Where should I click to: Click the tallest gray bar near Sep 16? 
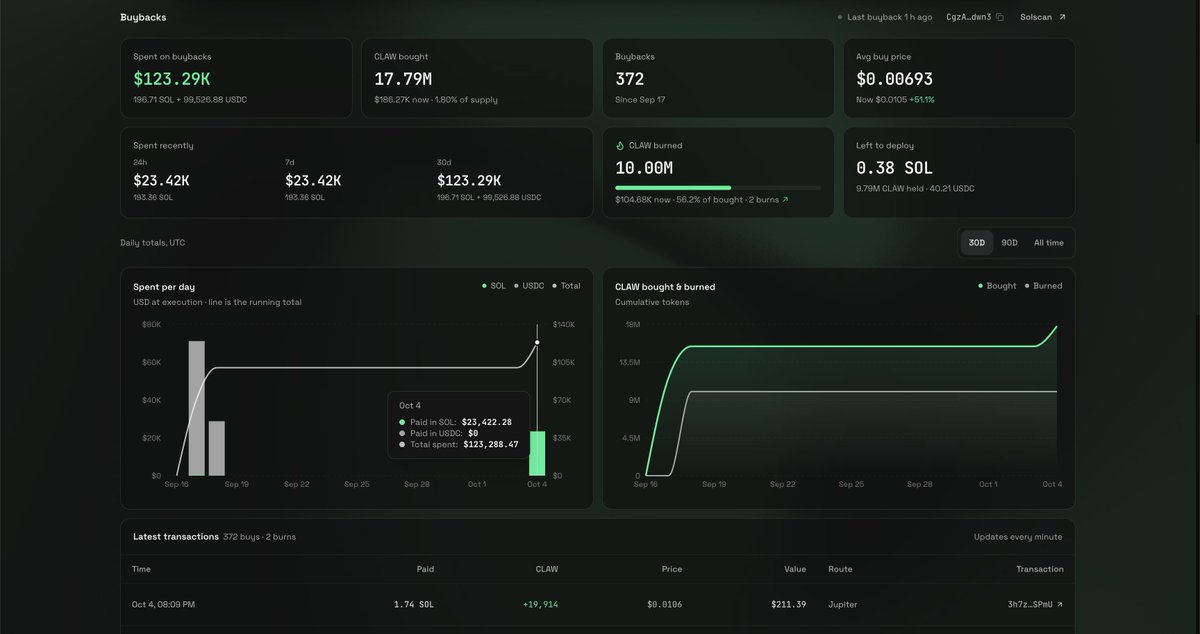tap(196, 408)
